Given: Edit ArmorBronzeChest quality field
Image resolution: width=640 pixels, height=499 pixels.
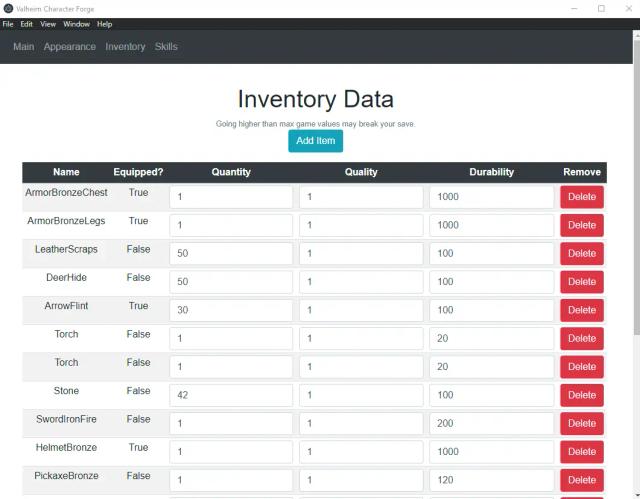Looking at the screenshot, I should (361, 197).
